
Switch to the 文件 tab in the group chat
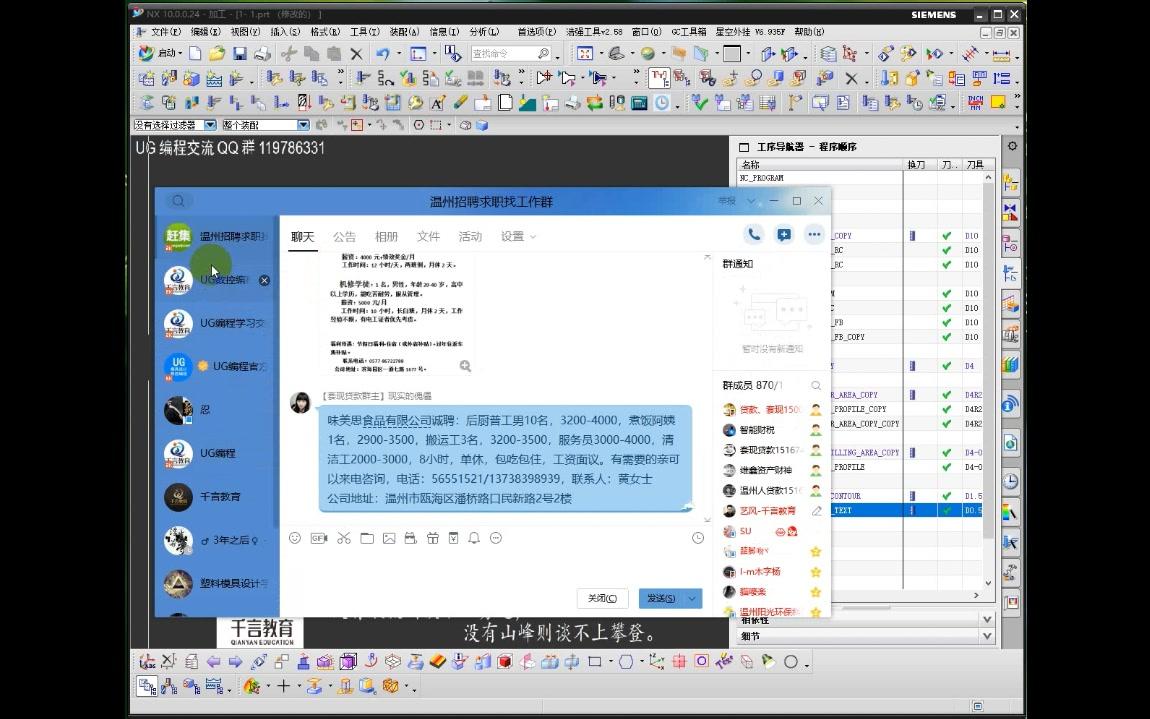[428, 235]
